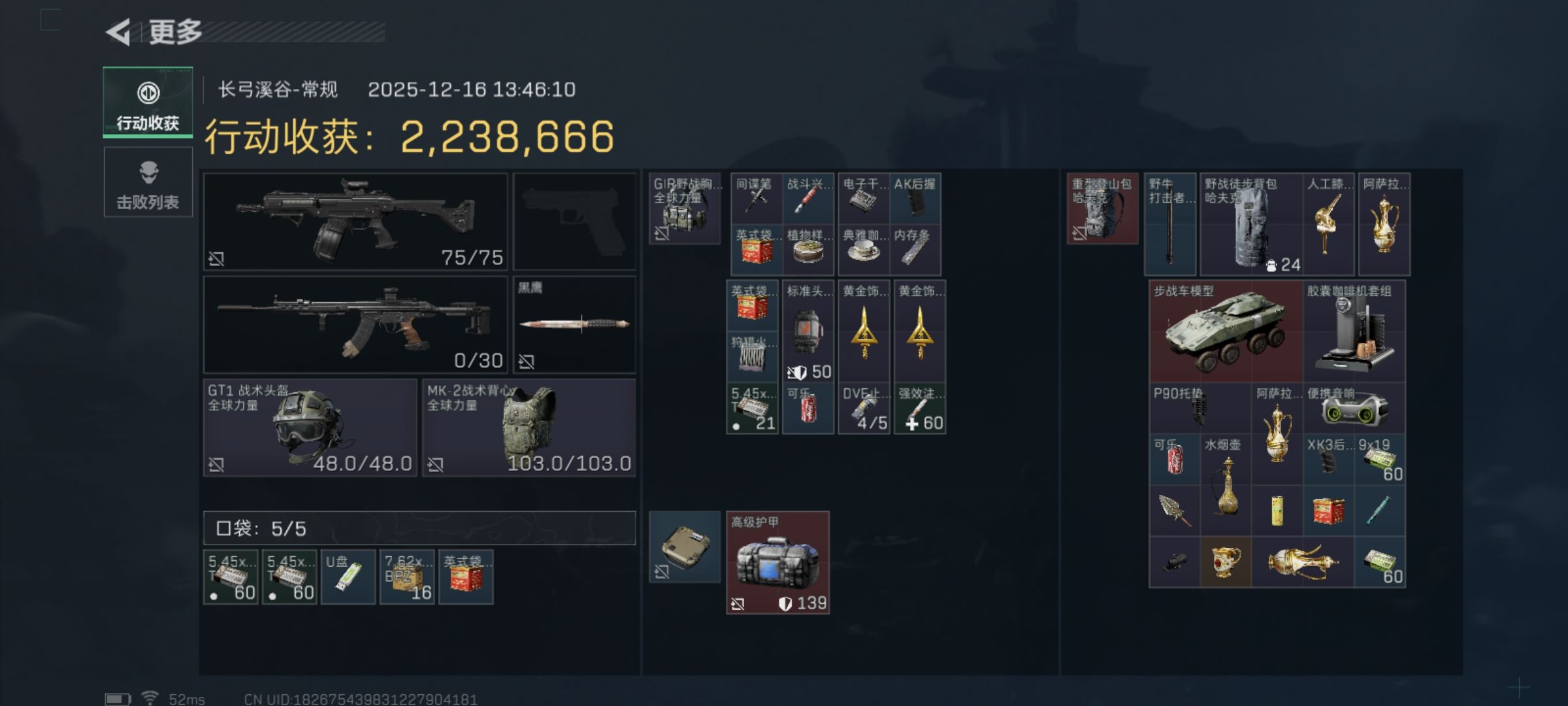Go back using the arrow beside 更多
Screen dimensions: 1568x706
(x=118, y=32)
